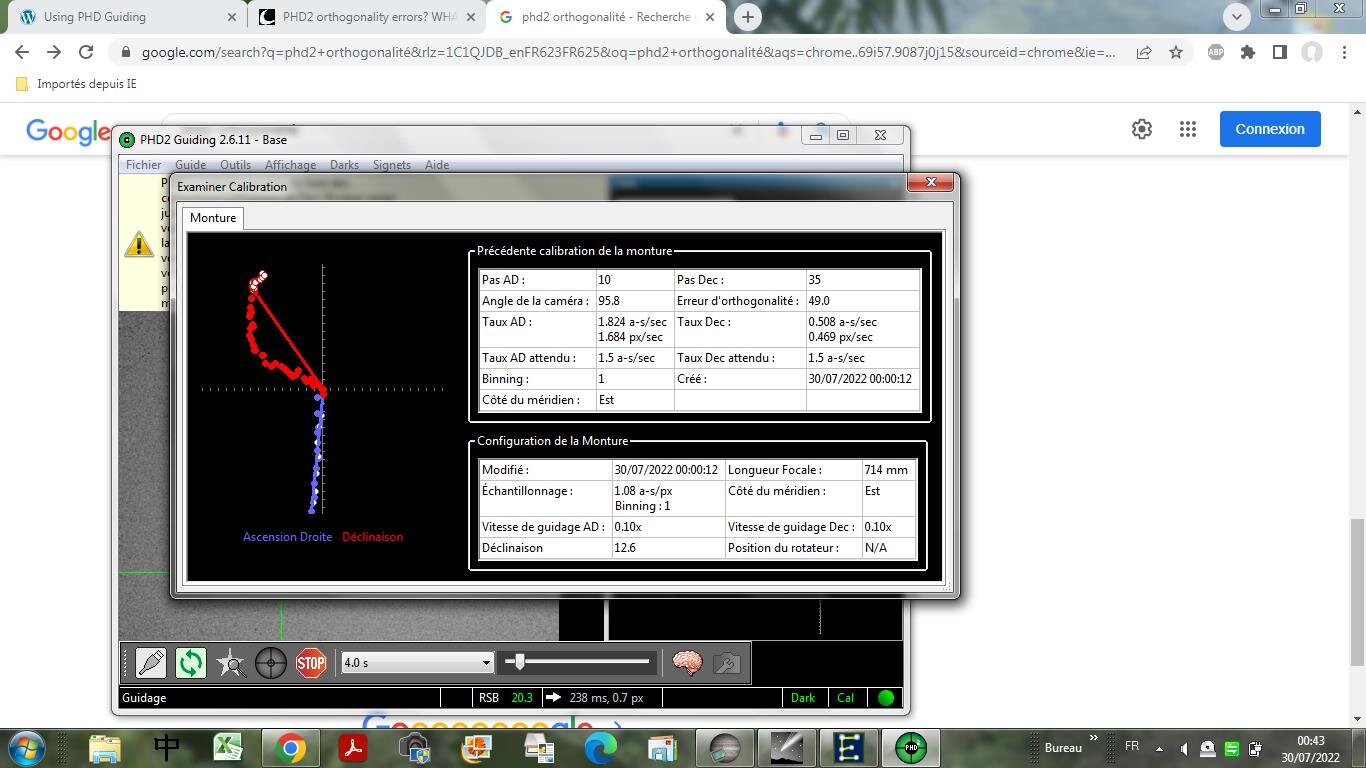Bookmark this page with the star icon

coord(1176,52)
